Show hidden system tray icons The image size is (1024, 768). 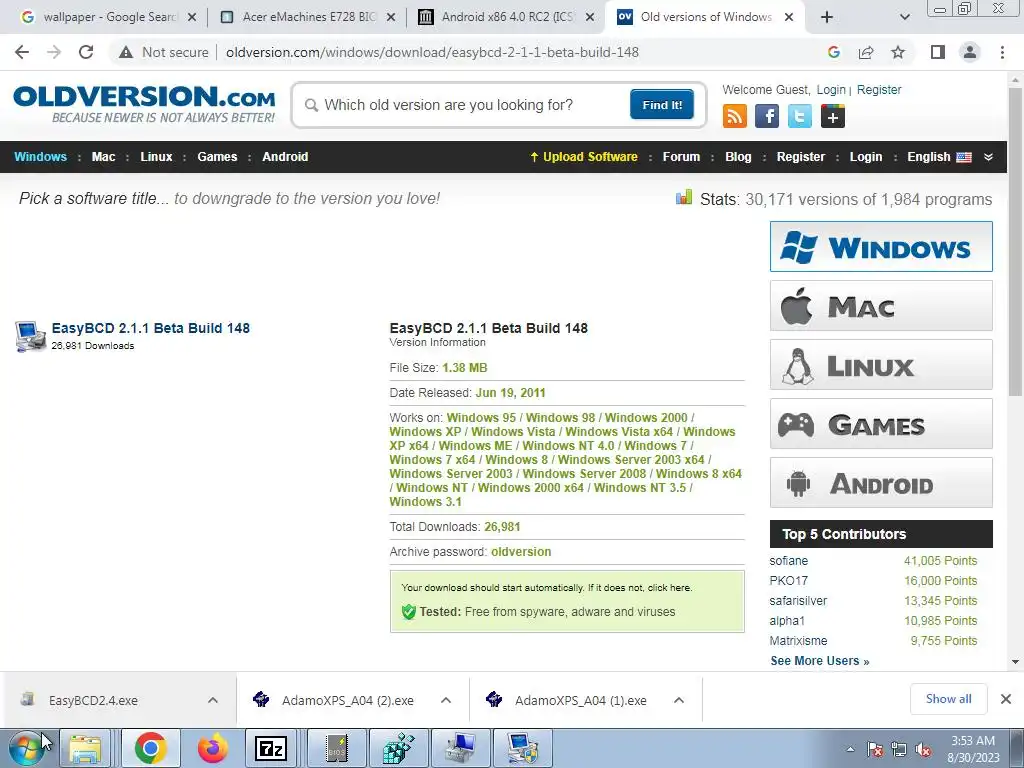pyautogui.click(x=850, y=750)
